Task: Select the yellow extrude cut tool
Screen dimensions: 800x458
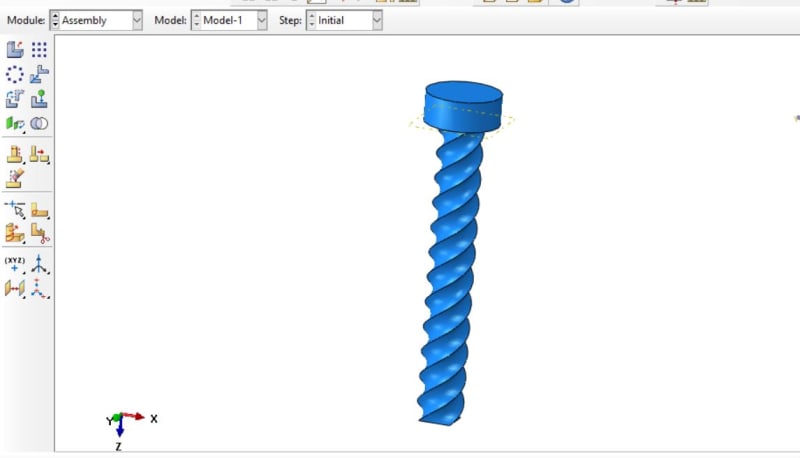Action: [x=15, y=154]
